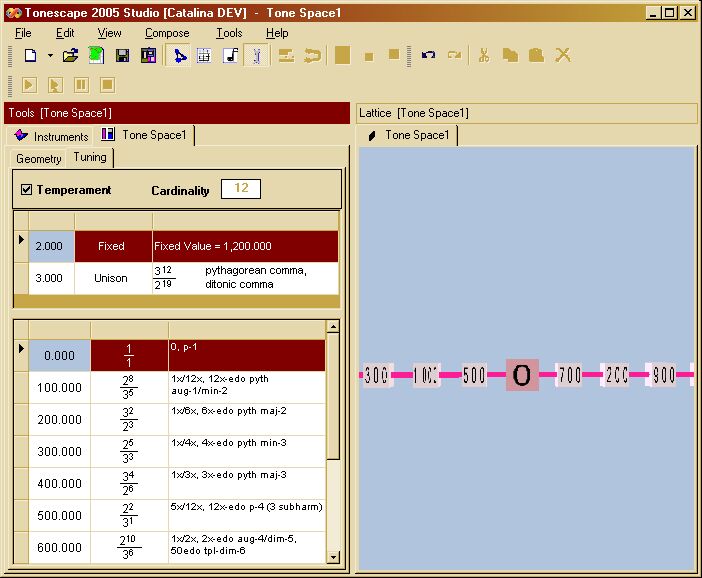
Task: Select the 300.000 cents row cell
Action: click(60, 452)
